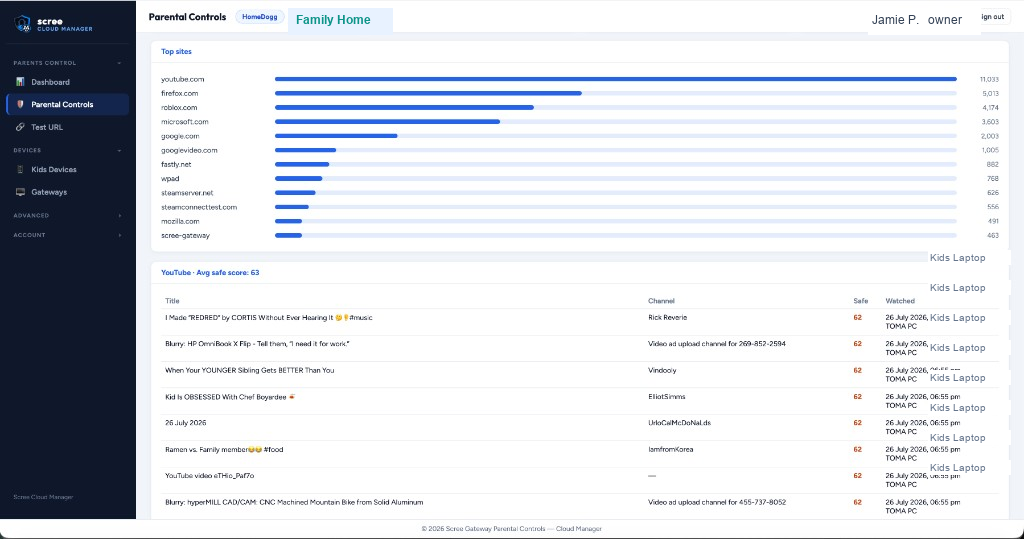The width and height of the screenshot is (1024, 539).
Task: Click the Sign out button
Action: tap(993, 17)
